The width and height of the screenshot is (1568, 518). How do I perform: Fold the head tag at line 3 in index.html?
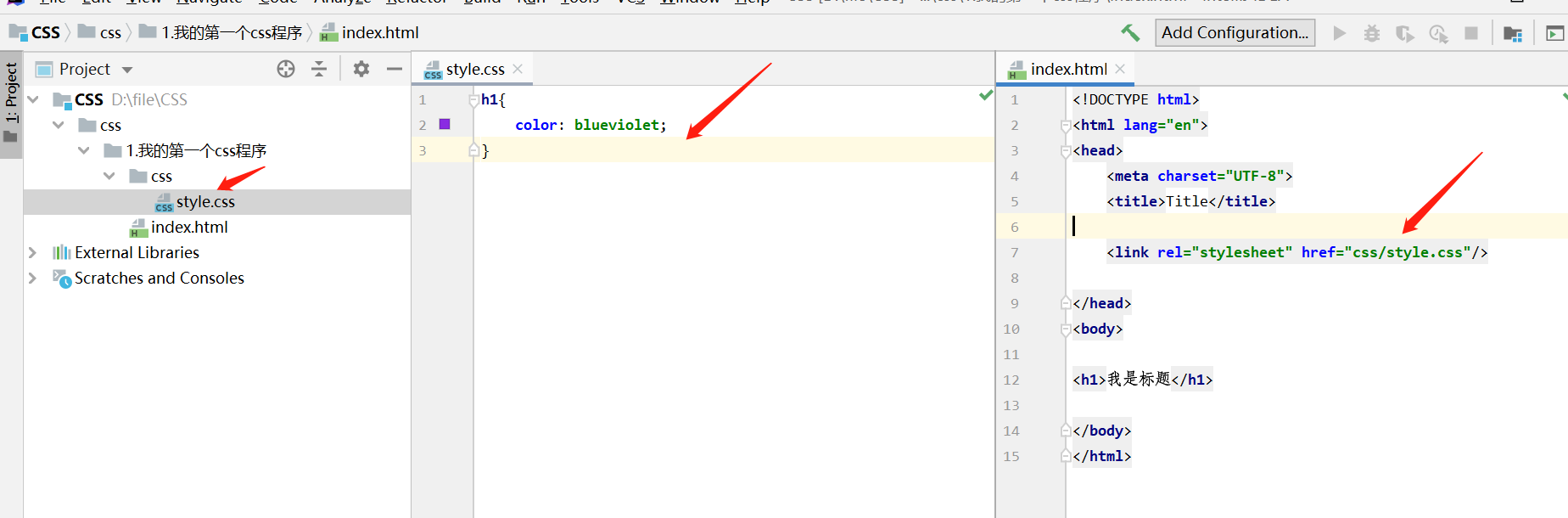[1066, 151]
